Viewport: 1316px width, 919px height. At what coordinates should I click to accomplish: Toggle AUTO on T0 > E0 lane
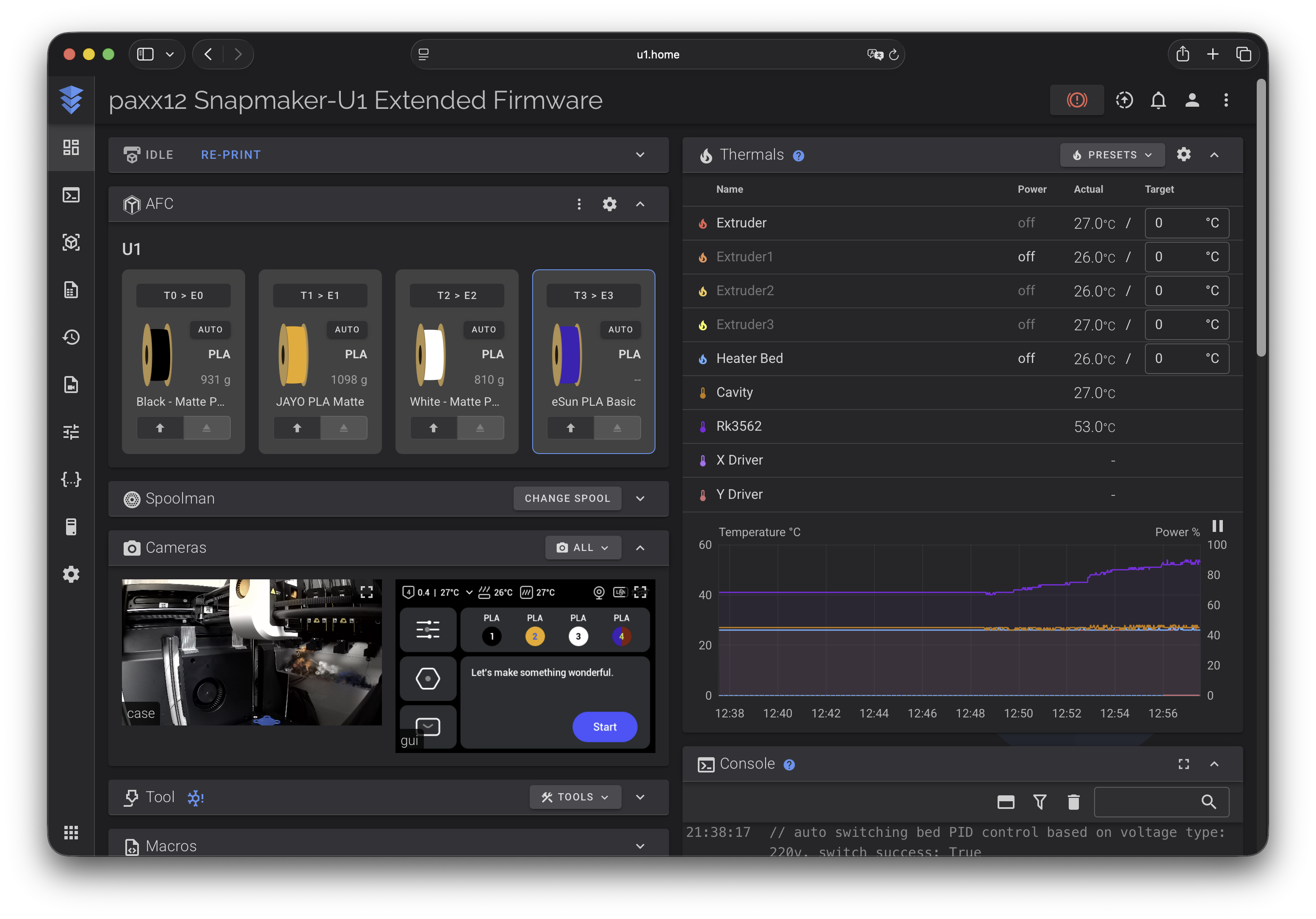(x=210, y=329)
